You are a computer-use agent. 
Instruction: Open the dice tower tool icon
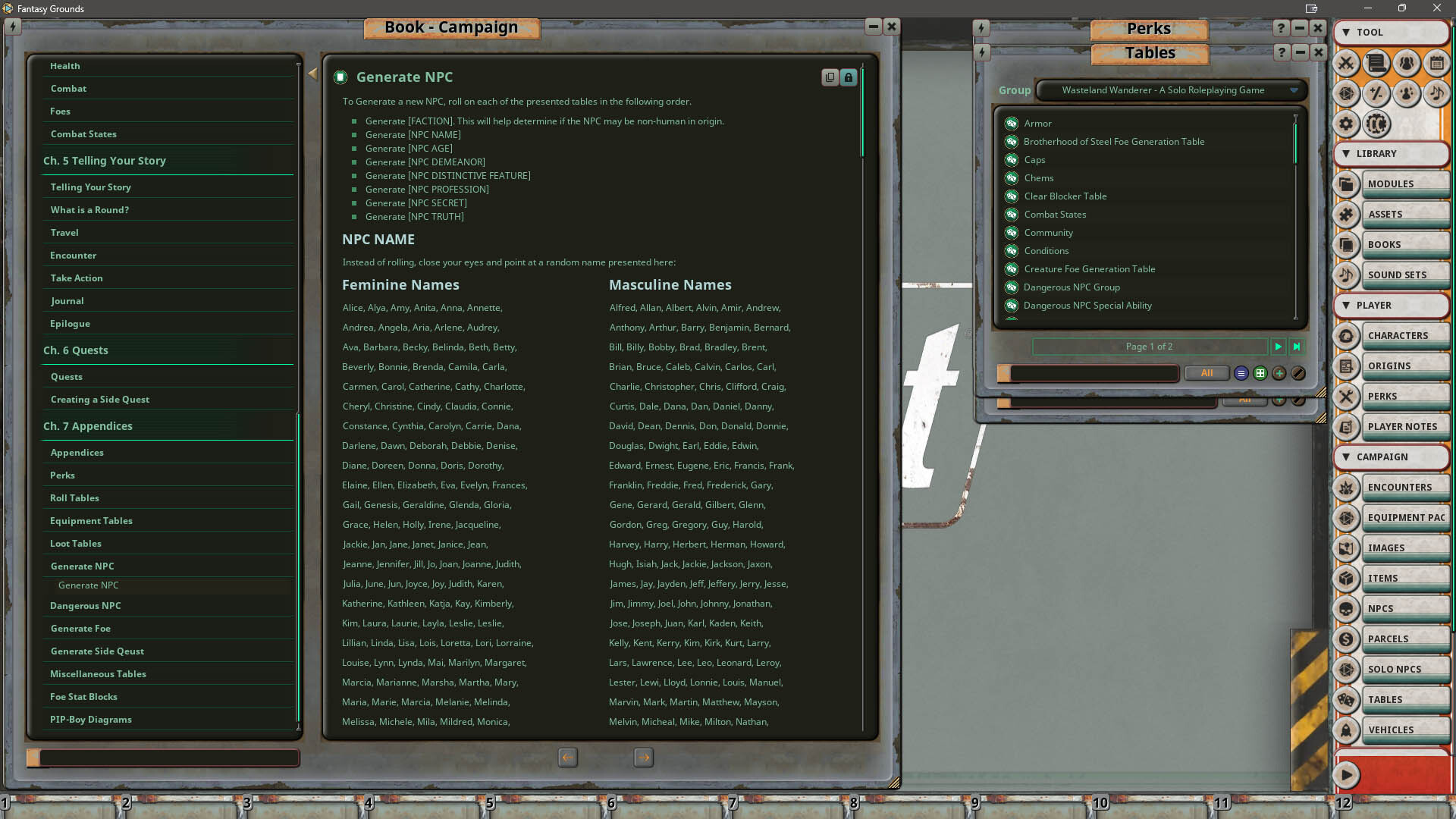(x=1346, y=93)
